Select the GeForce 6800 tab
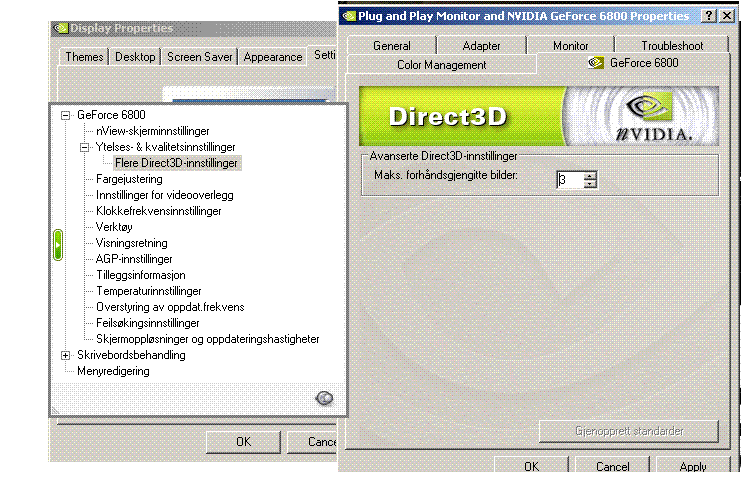The image size is (745, 480). 633,63
